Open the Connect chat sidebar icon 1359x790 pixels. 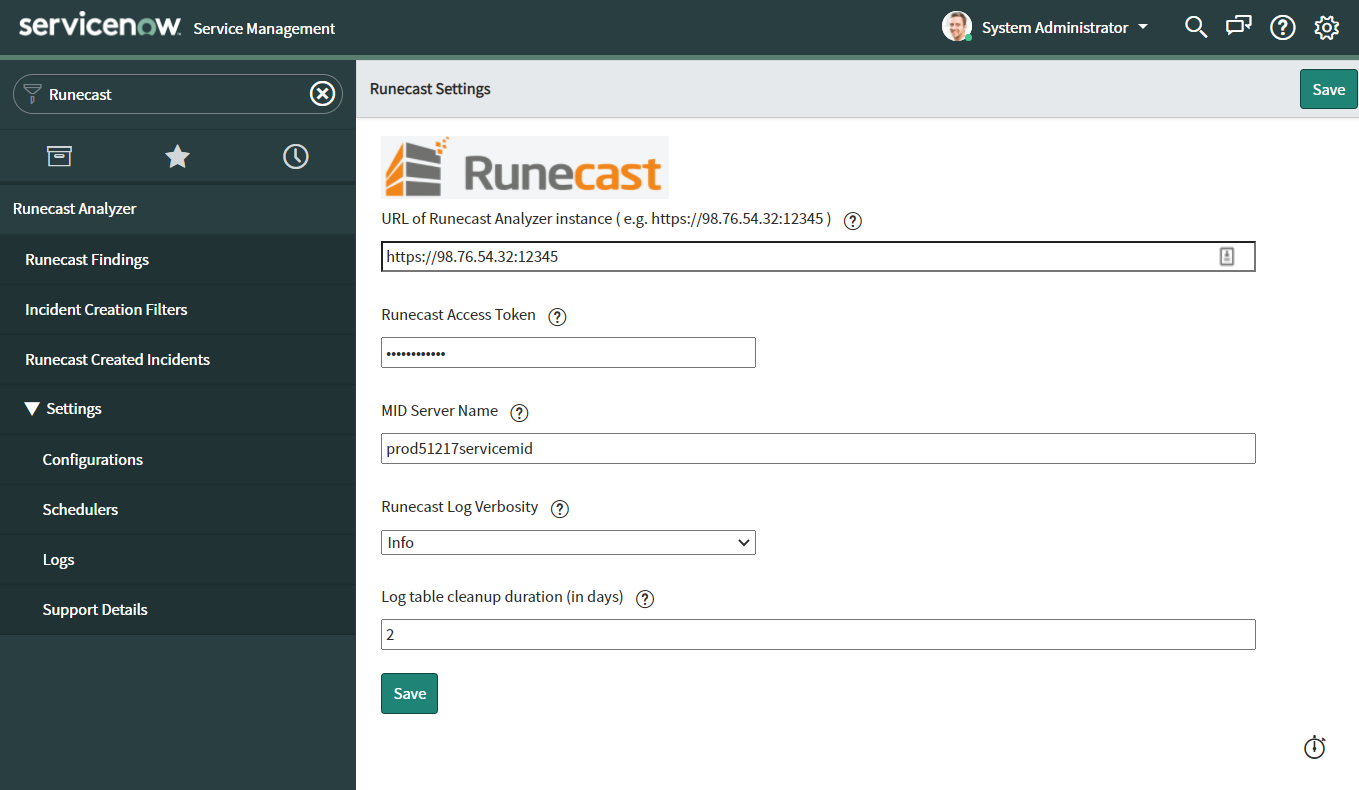click(1239, 27)
